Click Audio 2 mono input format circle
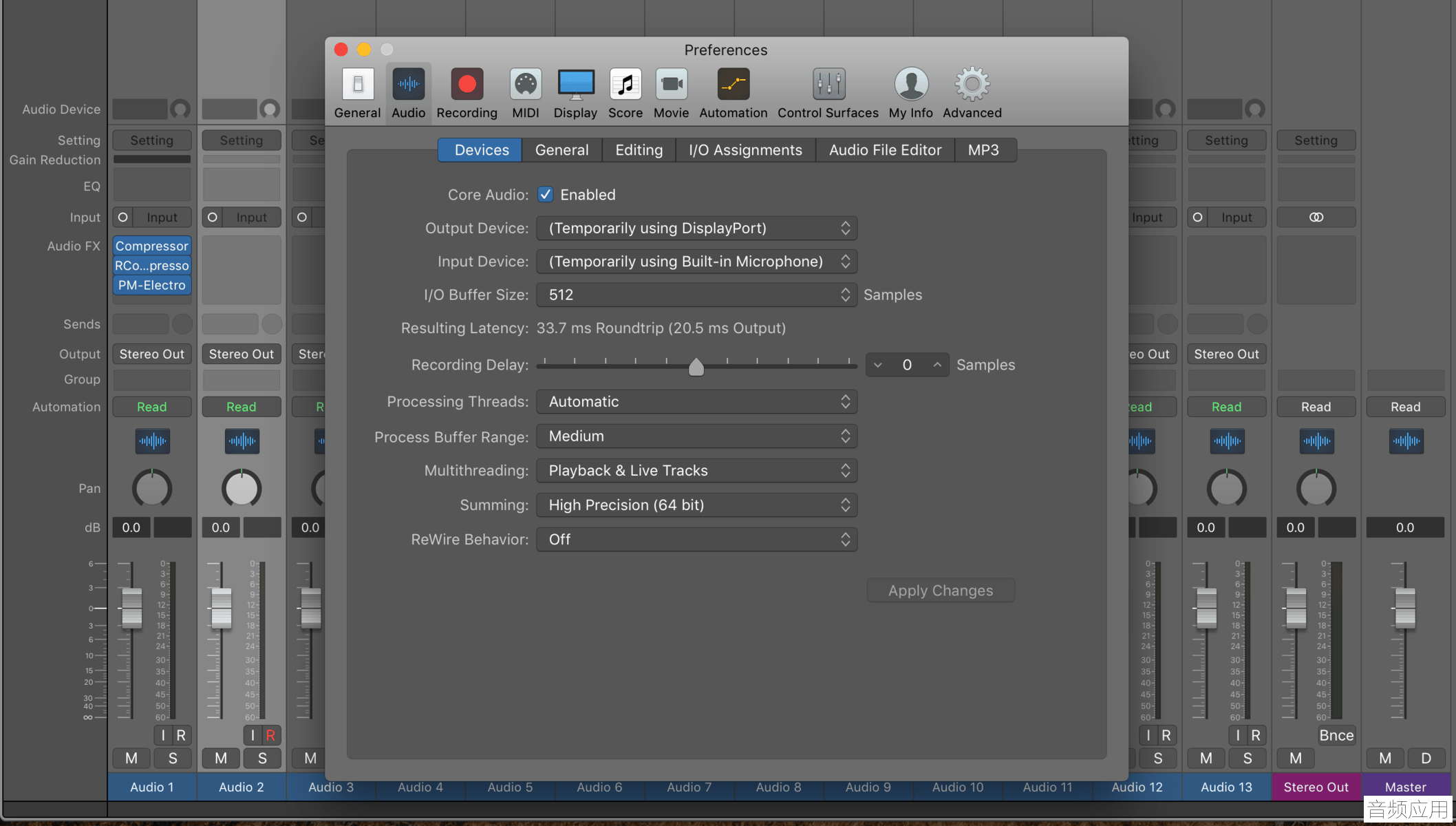 click(x=213, y=218)
